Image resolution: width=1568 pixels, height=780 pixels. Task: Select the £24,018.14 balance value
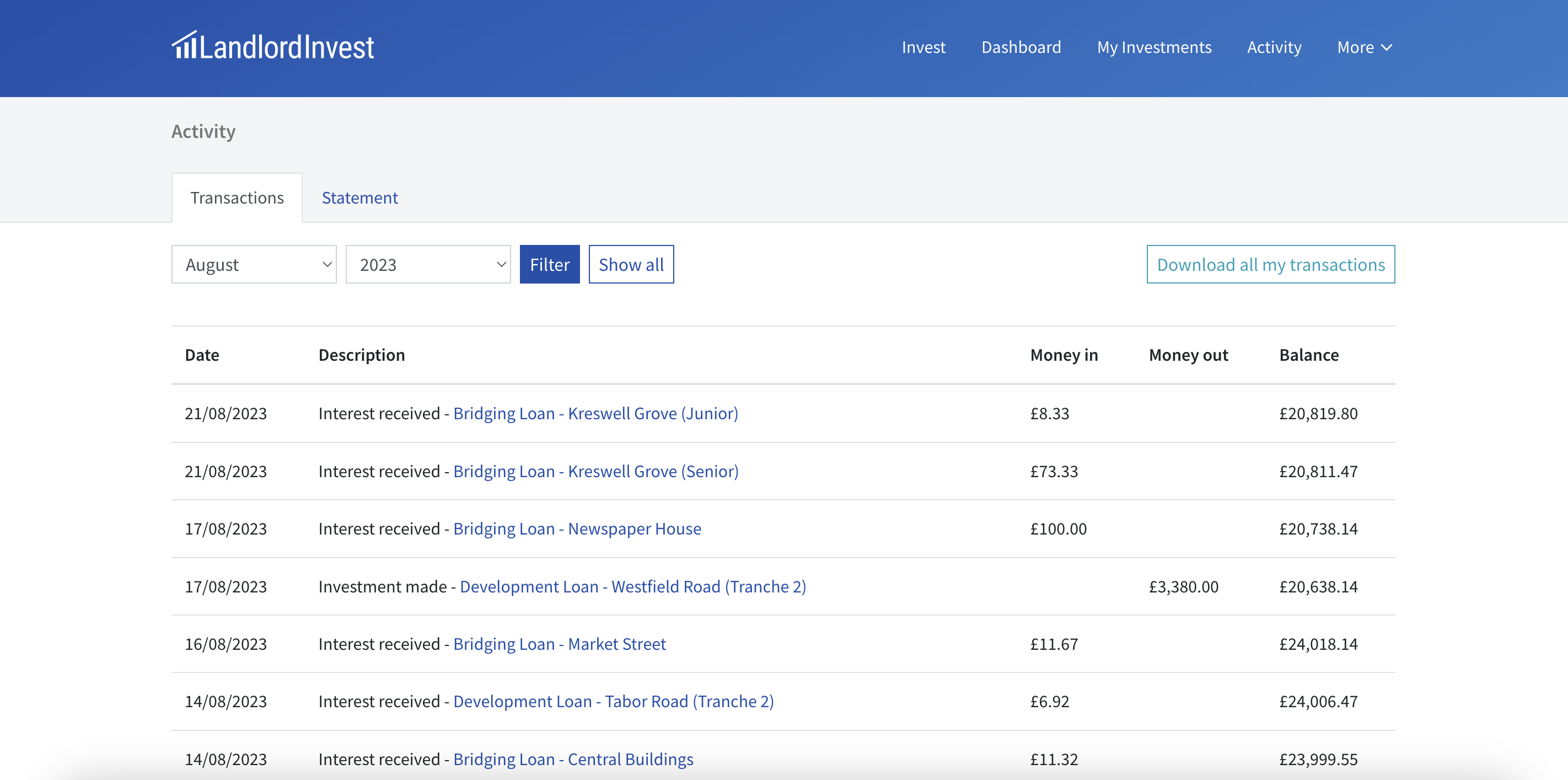1318,644
